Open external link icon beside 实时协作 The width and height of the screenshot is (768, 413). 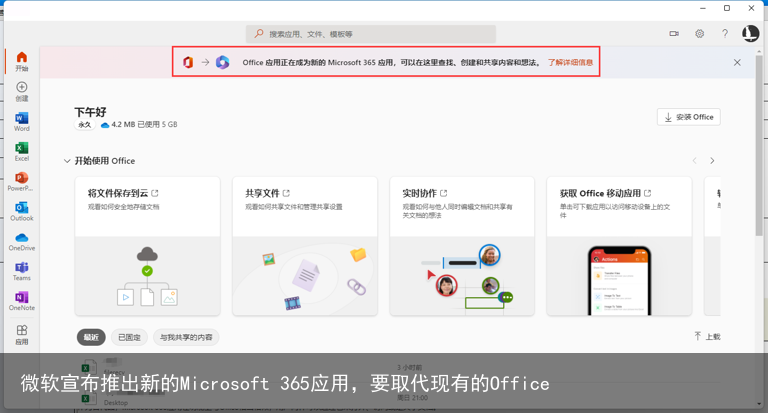coord(443,193)
